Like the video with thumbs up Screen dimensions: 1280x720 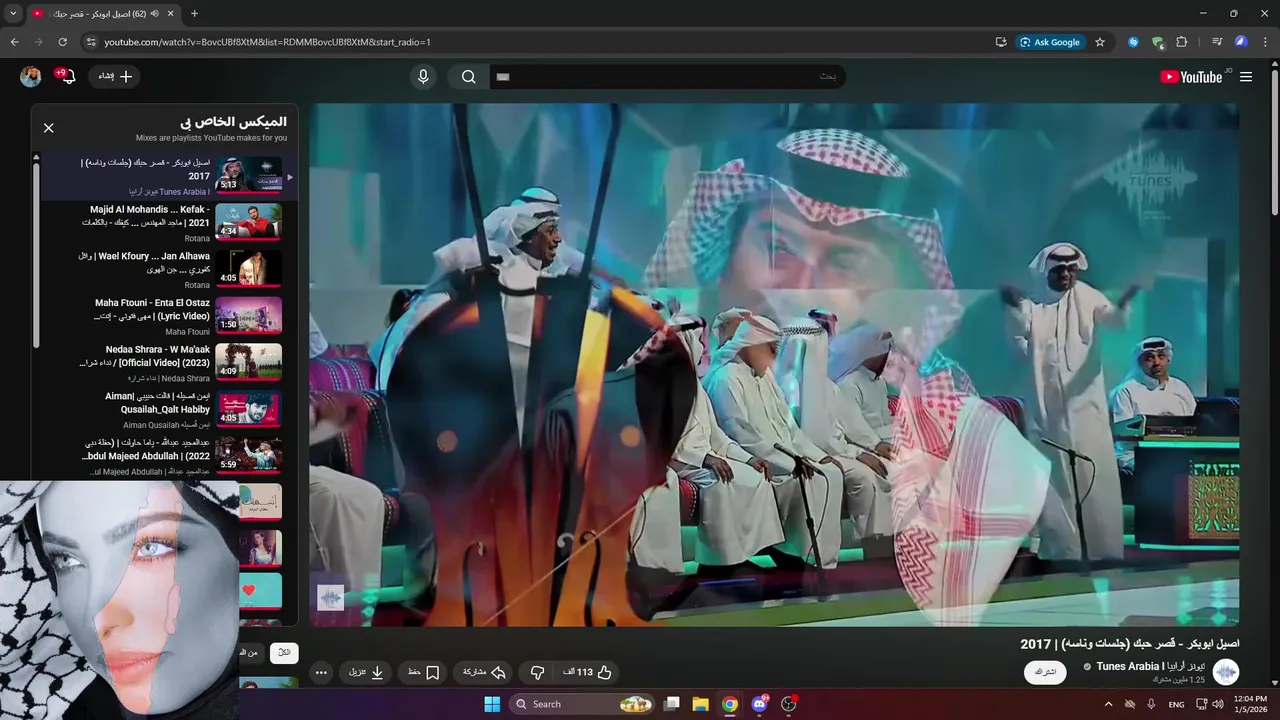[587, 673]
